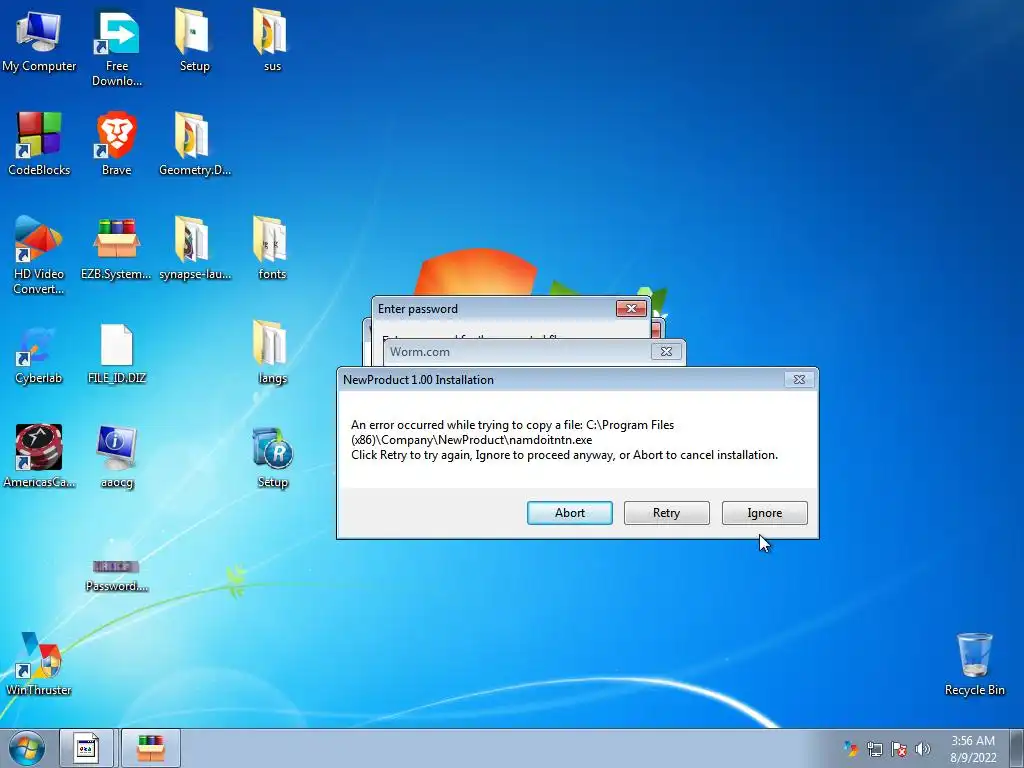The width and height of the screenshot is (1024, 768).
Task: Select the sus folder icon
Action: click(272, 40)
